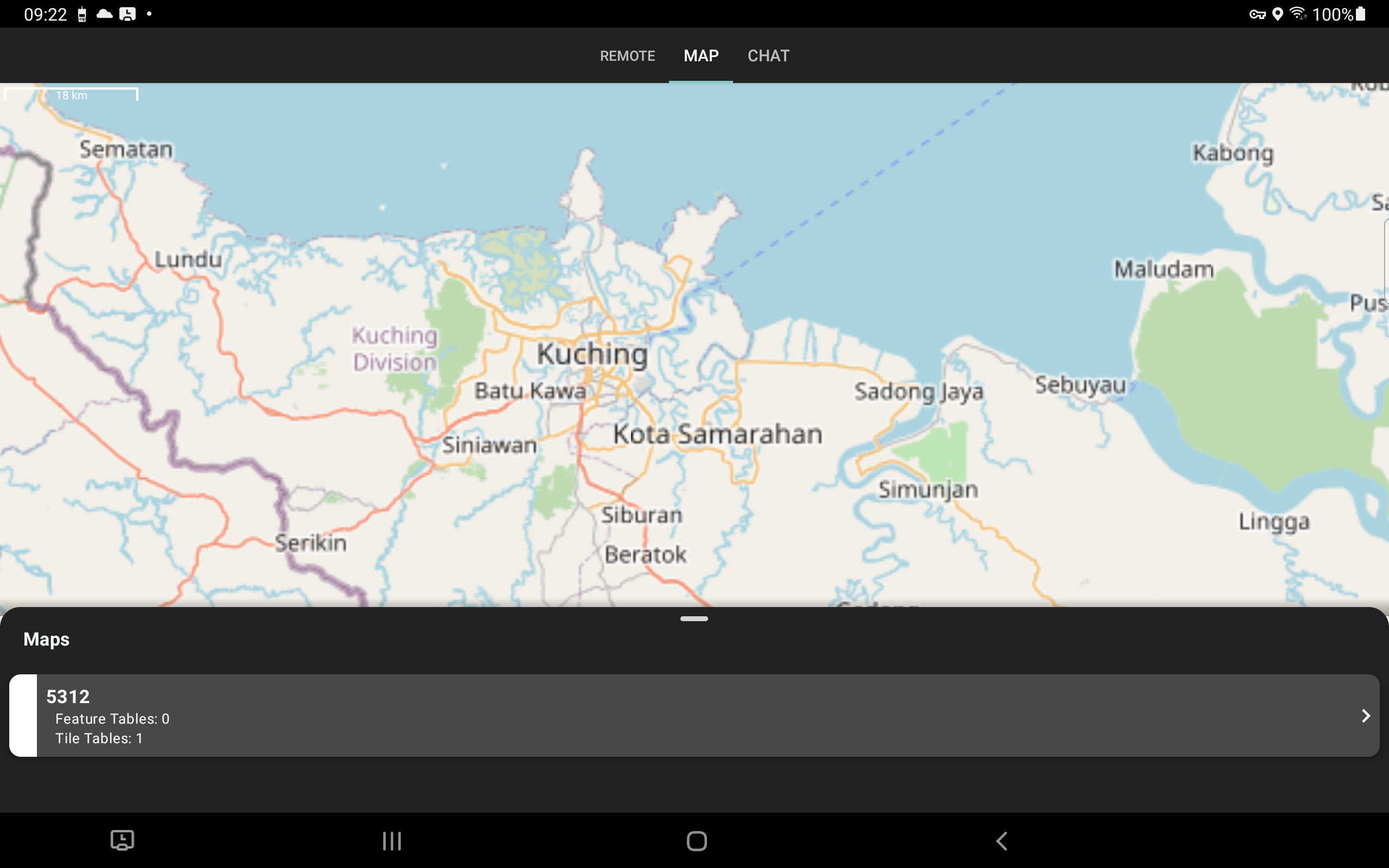The image size is (1389, 868).
Task: Tap the location pin status icon
Action: [1278, 14]
